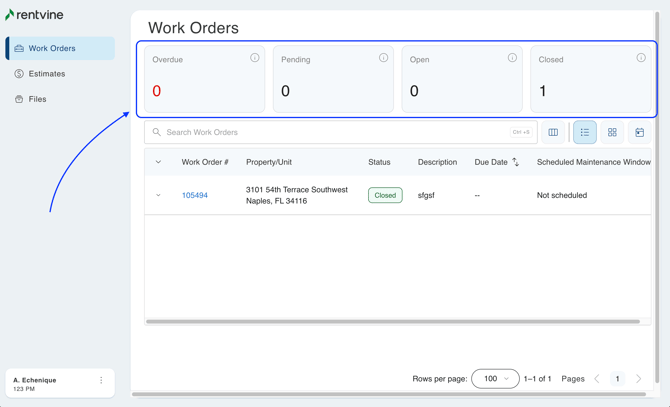Sort by Due Date arrows icon
Image resolution: width=670 pixels, height=407 pixels.
(516, 162)
